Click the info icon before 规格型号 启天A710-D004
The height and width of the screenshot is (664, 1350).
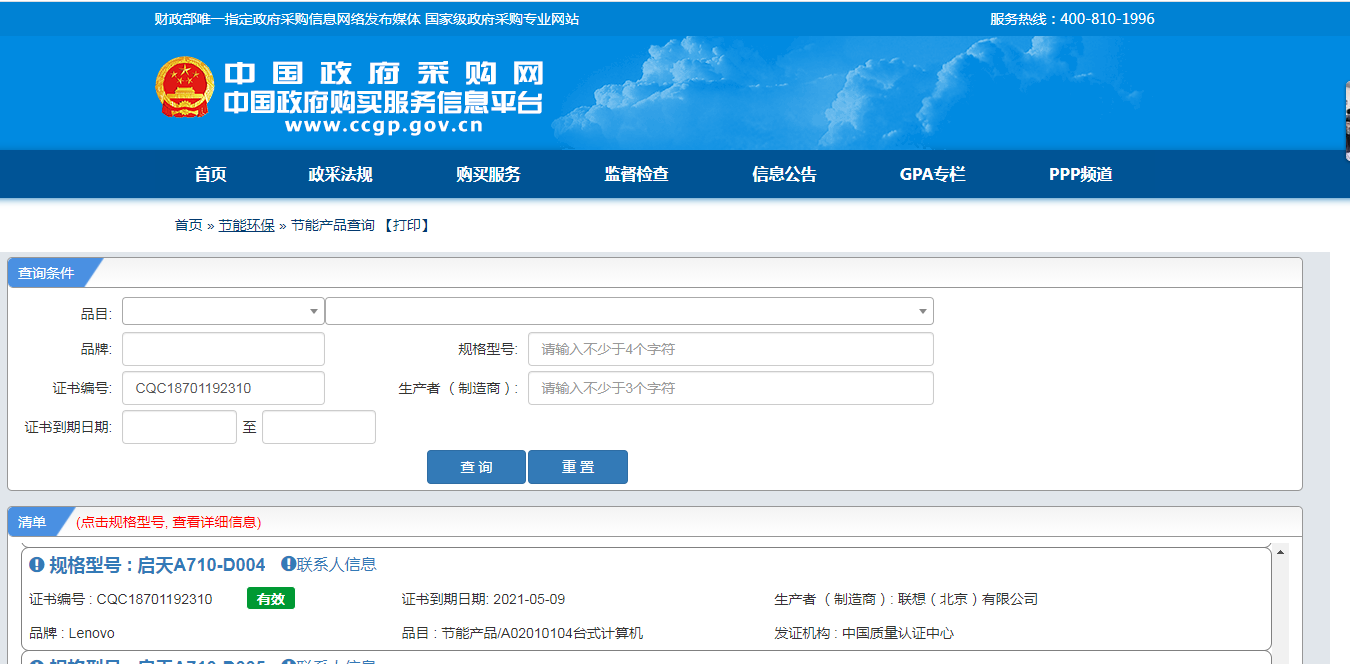37,565
